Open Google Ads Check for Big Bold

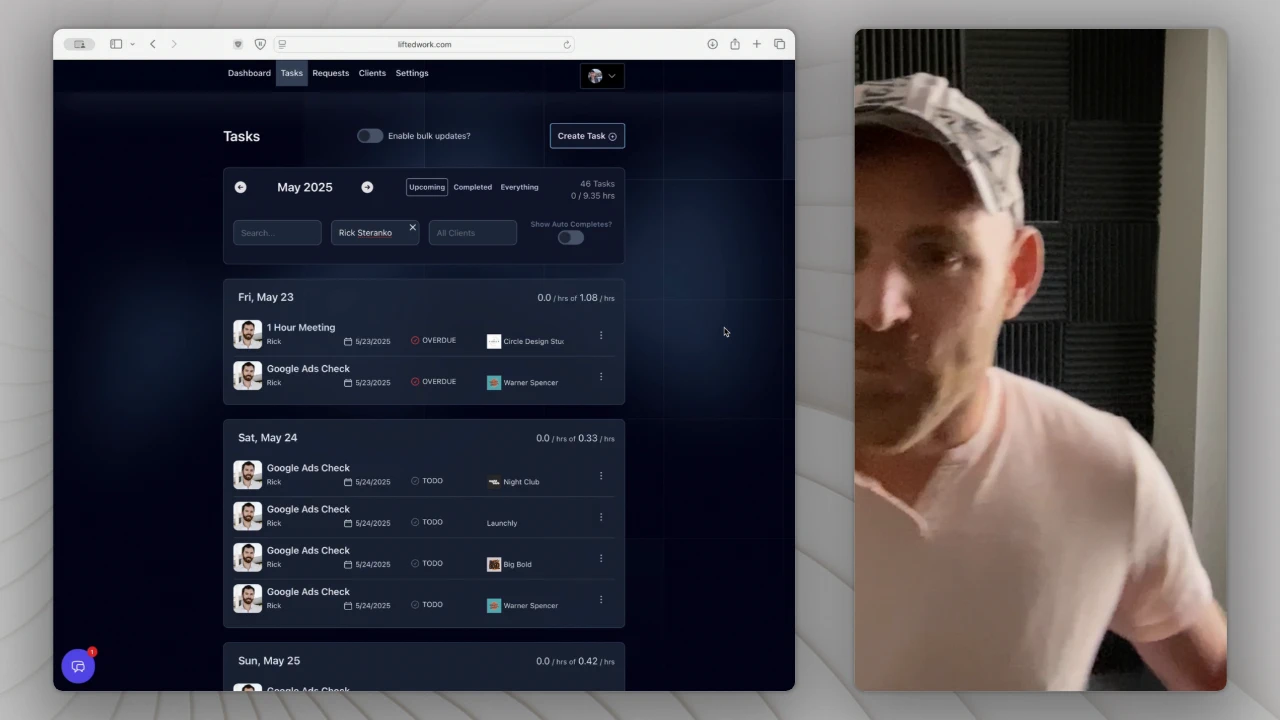click(308, 550)
